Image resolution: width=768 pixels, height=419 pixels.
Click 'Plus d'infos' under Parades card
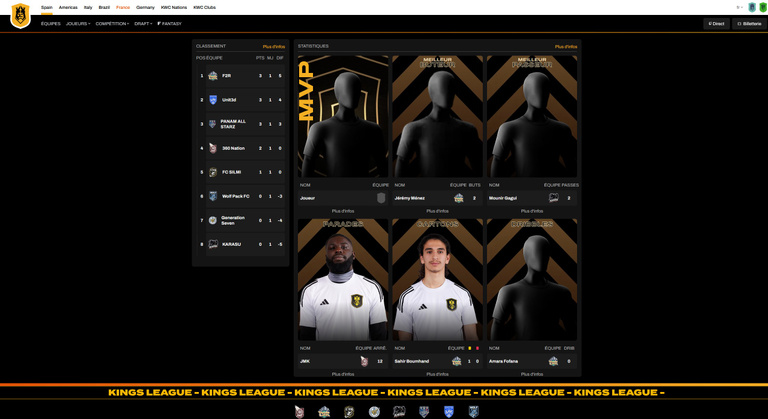(343, 374)
